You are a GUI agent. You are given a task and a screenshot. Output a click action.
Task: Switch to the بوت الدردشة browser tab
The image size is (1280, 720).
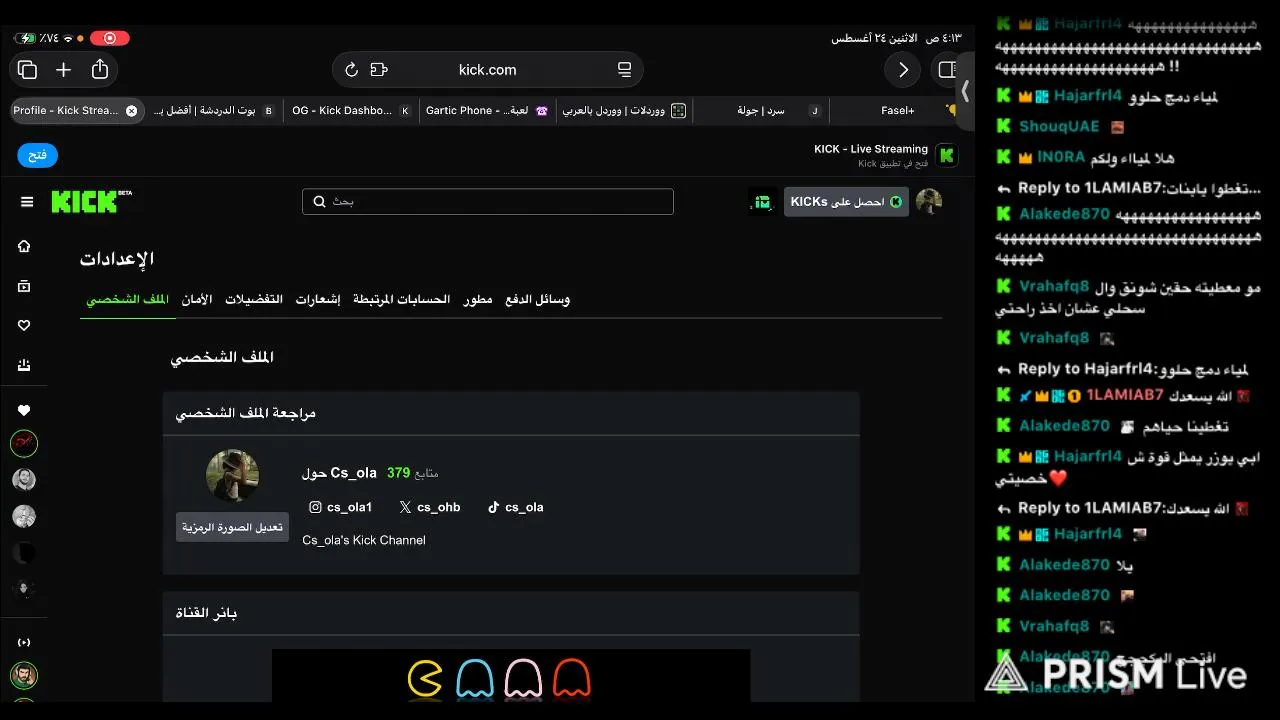tap(213, 111)
